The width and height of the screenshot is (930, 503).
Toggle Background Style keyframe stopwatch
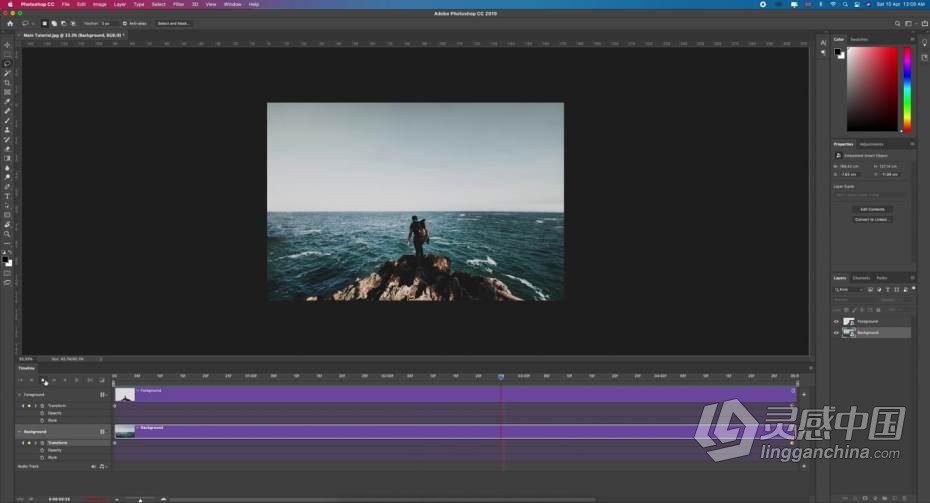pos(42,457)
